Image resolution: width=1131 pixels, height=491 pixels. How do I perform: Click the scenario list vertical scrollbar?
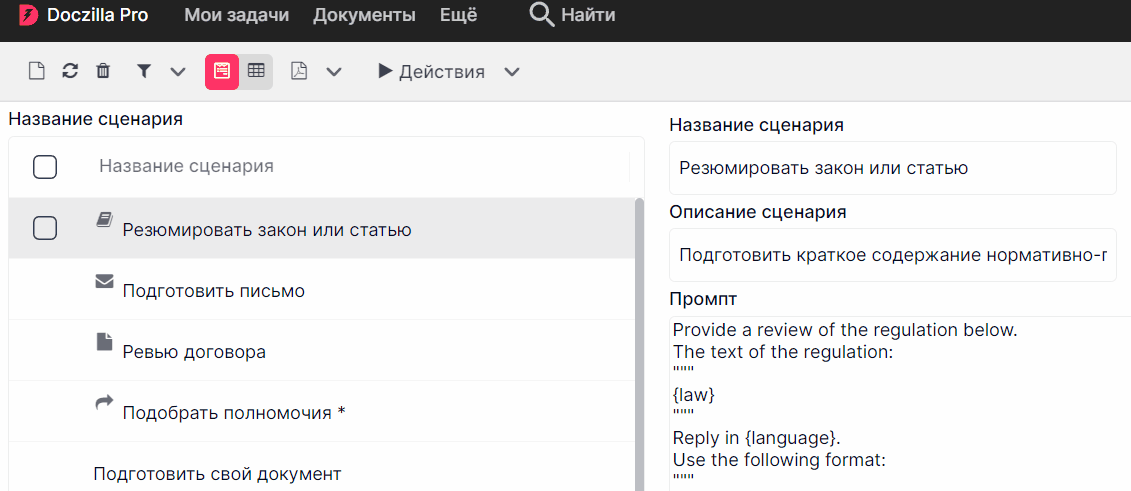[x=639, y=345]
